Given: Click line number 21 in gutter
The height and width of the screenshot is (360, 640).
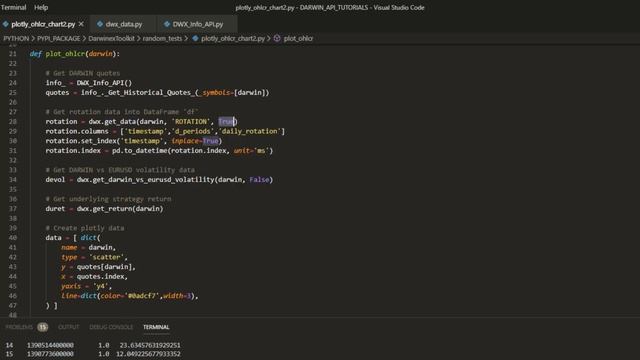Looking at the screenshot, I should coord(13,54).
